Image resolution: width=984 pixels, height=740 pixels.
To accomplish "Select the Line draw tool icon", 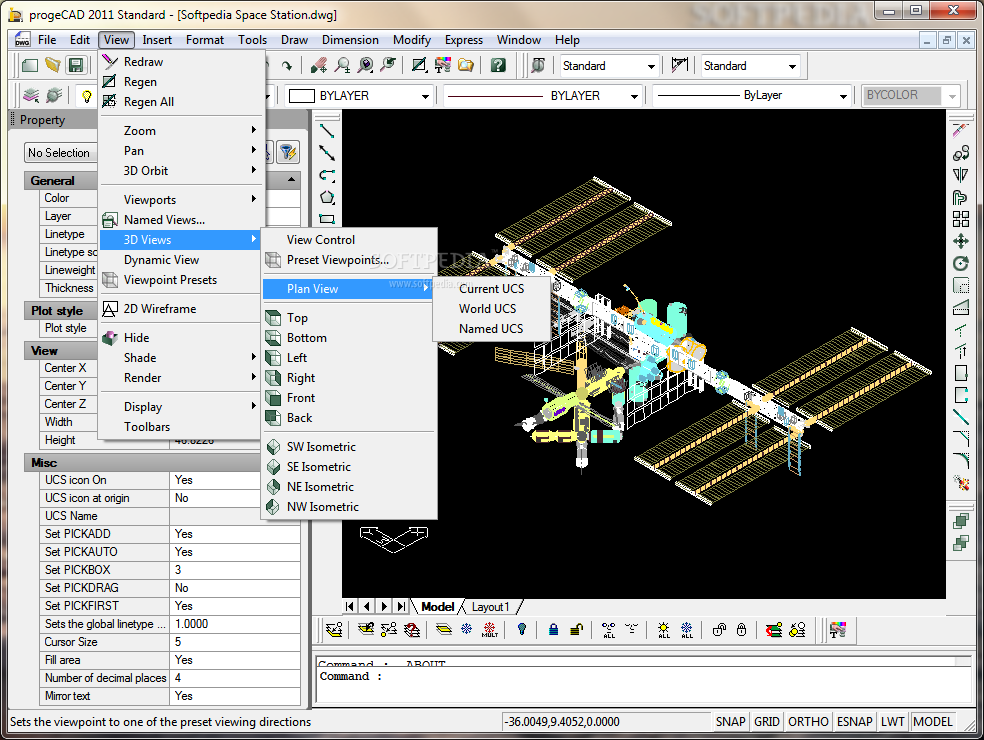I will point(327,131).
